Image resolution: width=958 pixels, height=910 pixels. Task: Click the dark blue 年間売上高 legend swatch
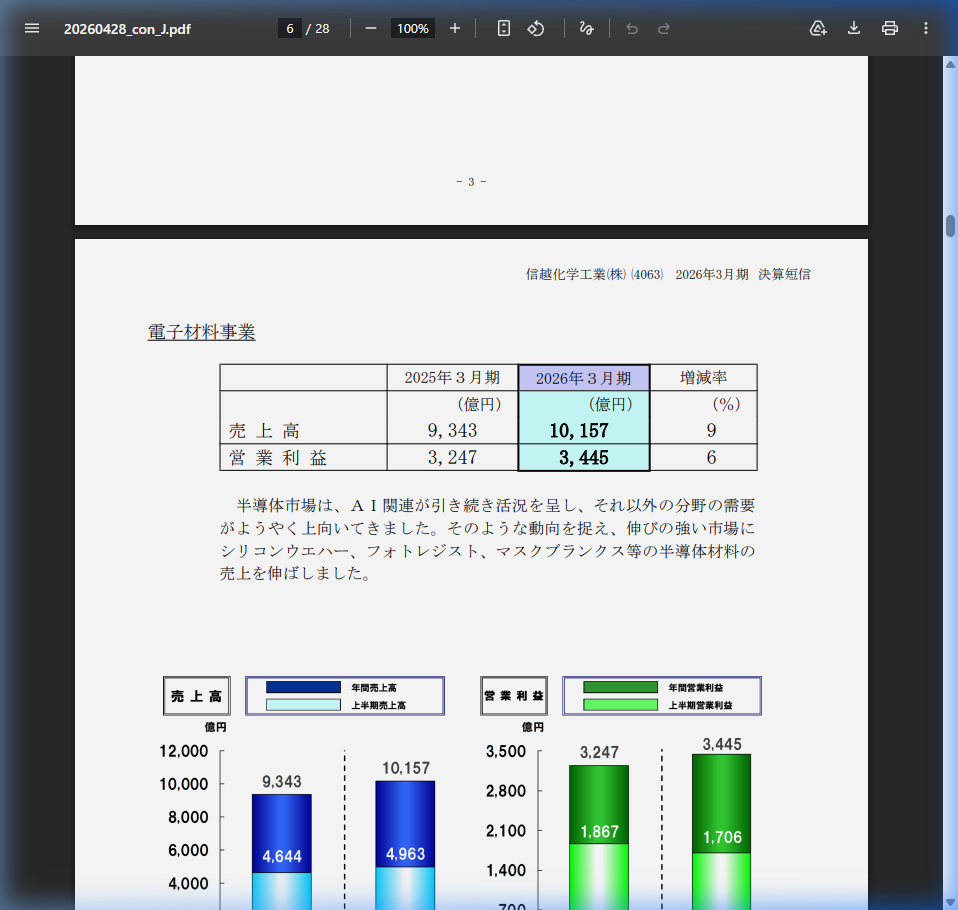(x=303, y=687)
